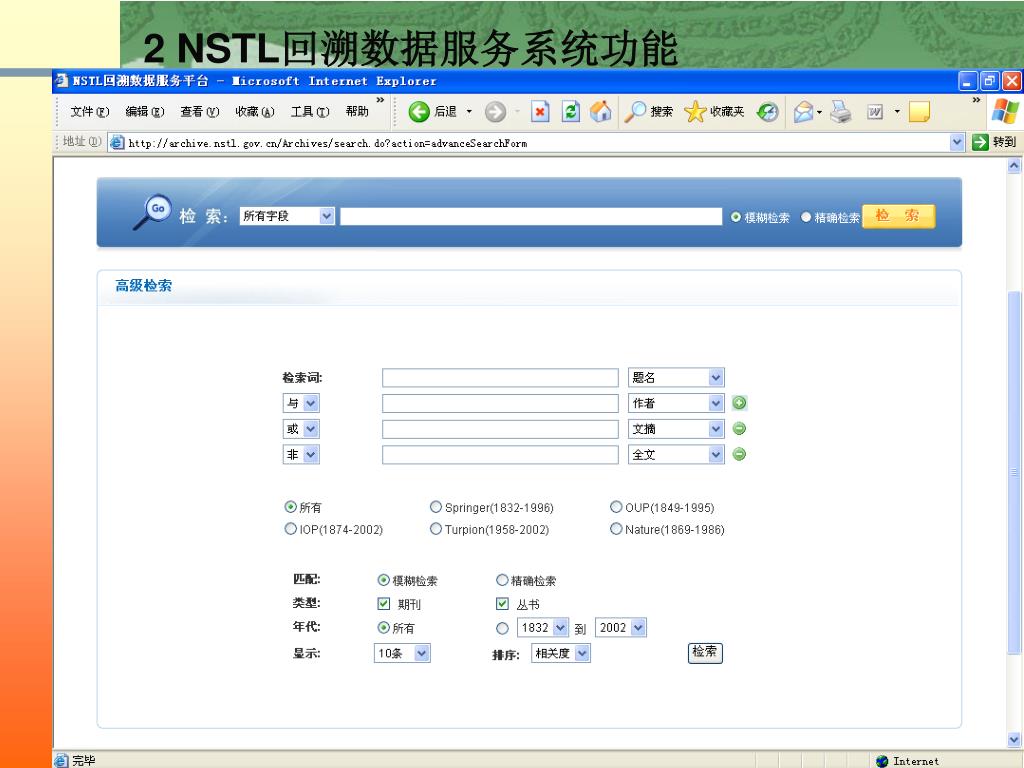Image resolution: width=1024 pixels, height=768 pixels.
Task: Select 精确检索 radio in 匹配 row
Action: coord(502,580)
